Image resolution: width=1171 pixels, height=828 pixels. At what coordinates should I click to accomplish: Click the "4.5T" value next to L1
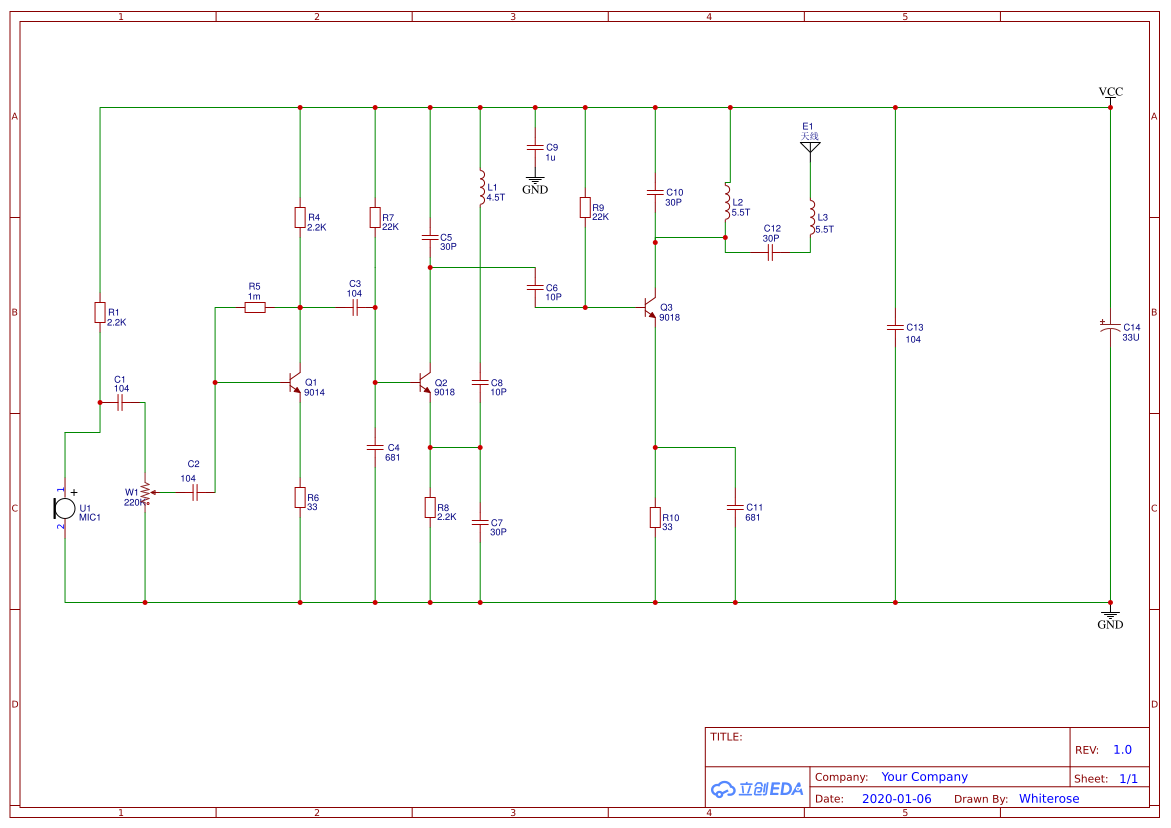point(496,197)
